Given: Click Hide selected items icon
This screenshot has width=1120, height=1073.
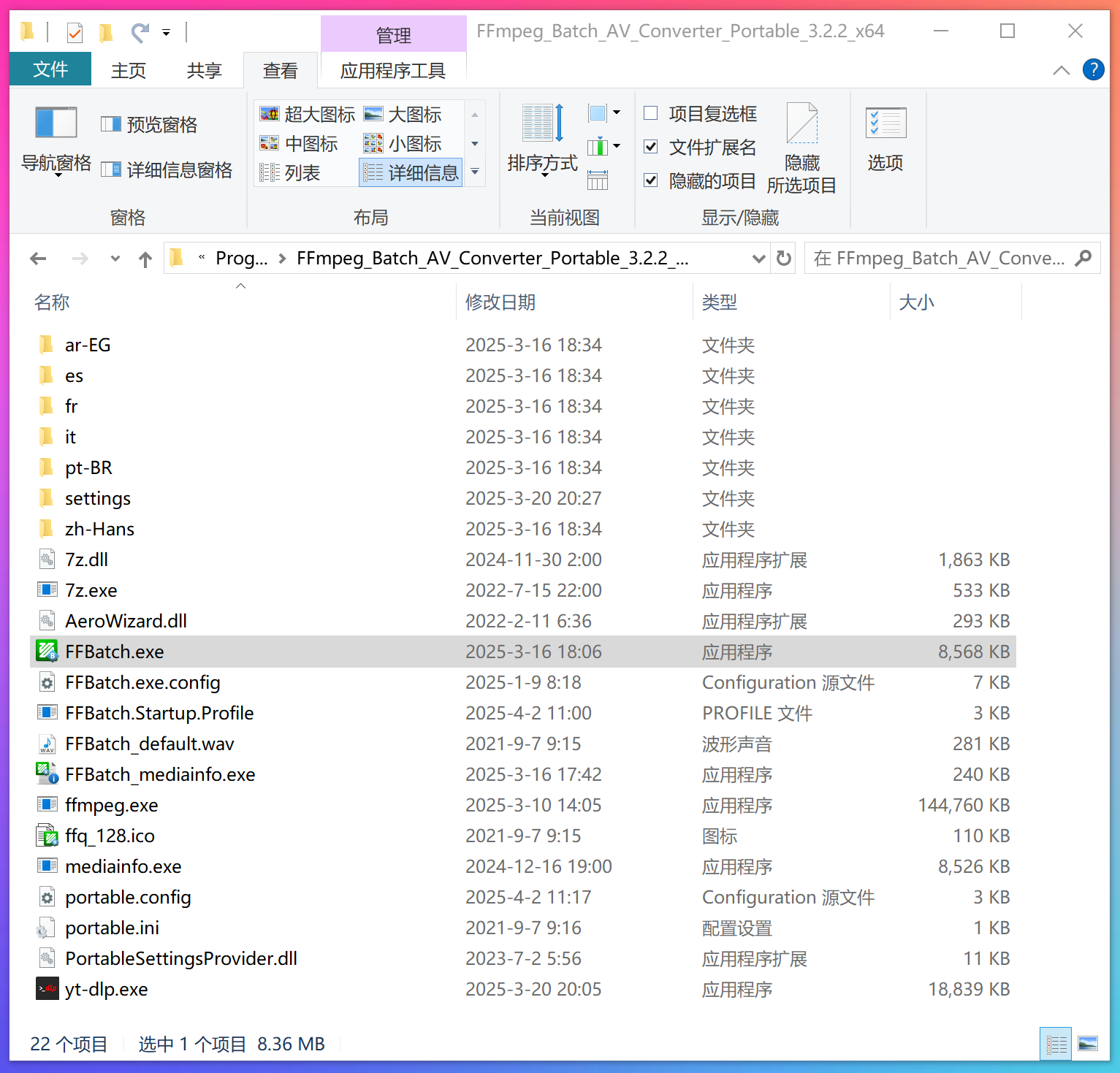Looking at the screenshot, I should pos(801,124).
